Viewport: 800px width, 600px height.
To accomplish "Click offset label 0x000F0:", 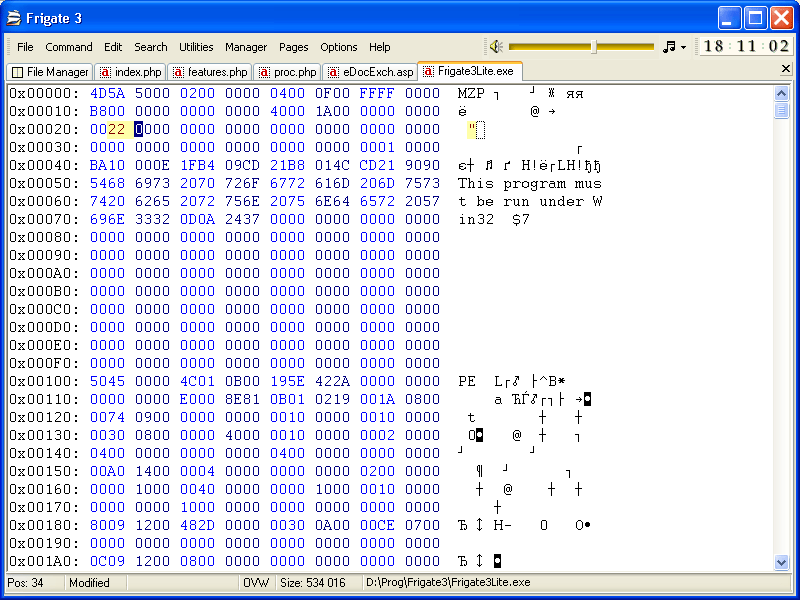I will pos(44,363).
